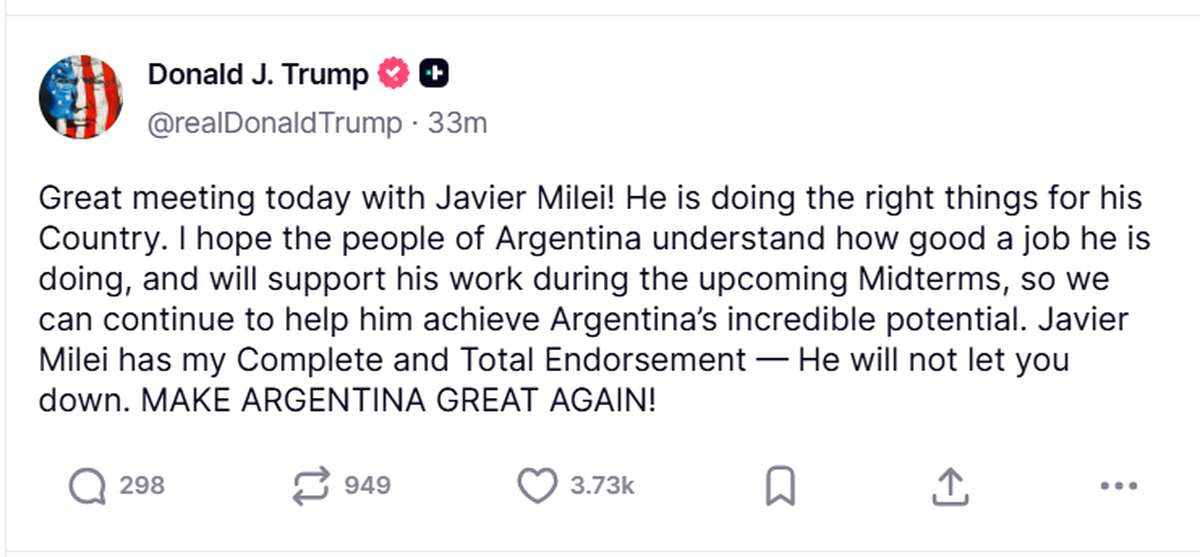Image resolution: width=1200 pixels, height=557 pixels.
Task: Click the 298 replies count
Action: [142, 487]
